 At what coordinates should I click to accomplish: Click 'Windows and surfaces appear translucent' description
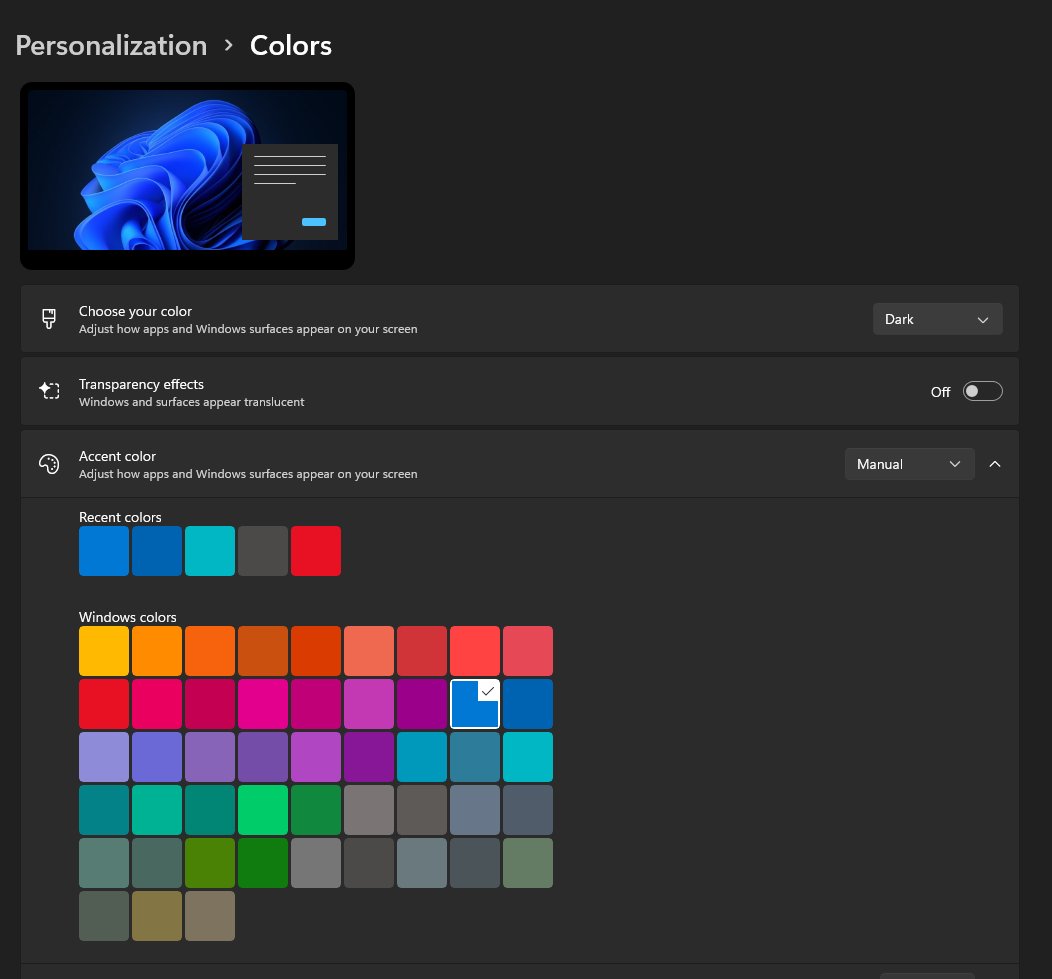click(192, 402)
